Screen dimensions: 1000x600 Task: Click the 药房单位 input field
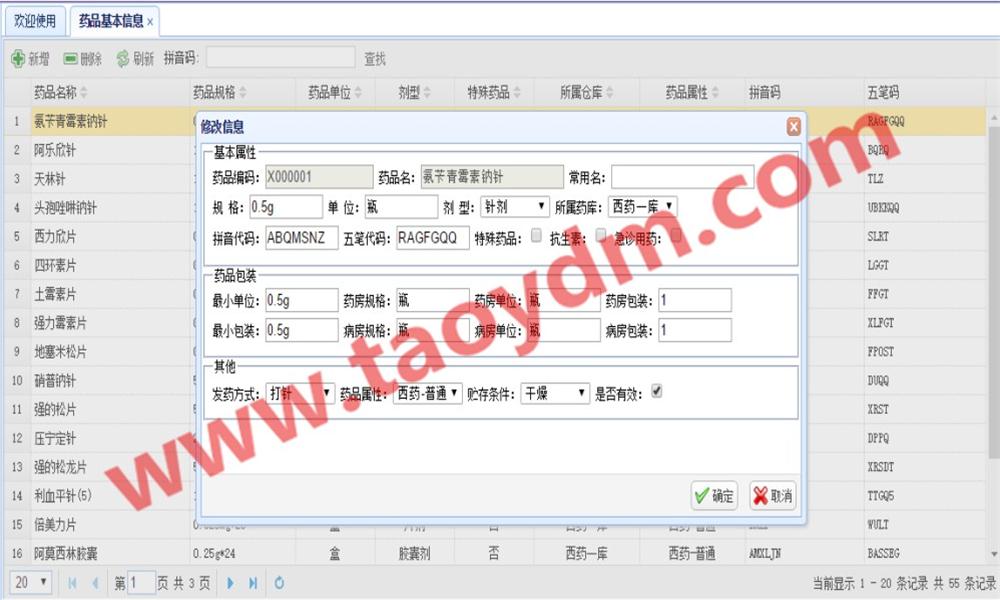pyautogui.click(x=564, y=300)
